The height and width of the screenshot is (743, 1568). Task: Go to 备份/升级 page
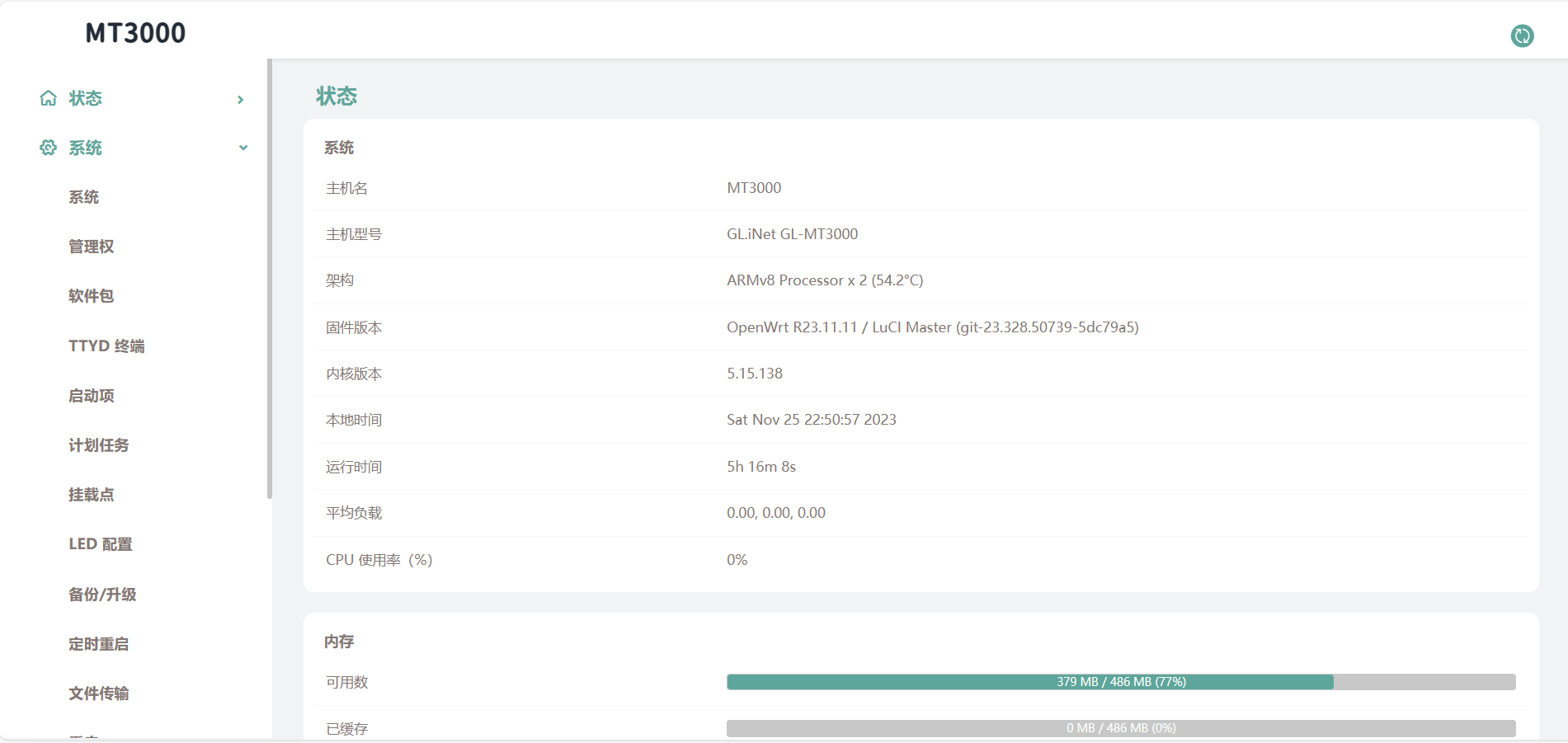[102, 595]
